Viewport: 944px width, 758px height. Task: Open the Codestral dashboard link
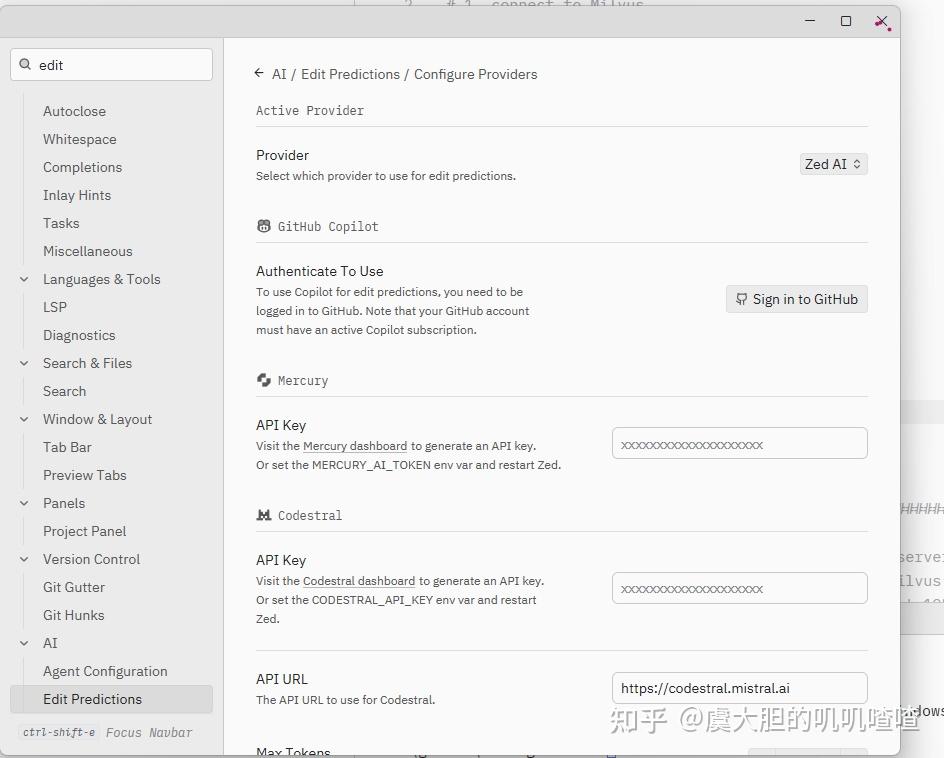pos(359,581)
